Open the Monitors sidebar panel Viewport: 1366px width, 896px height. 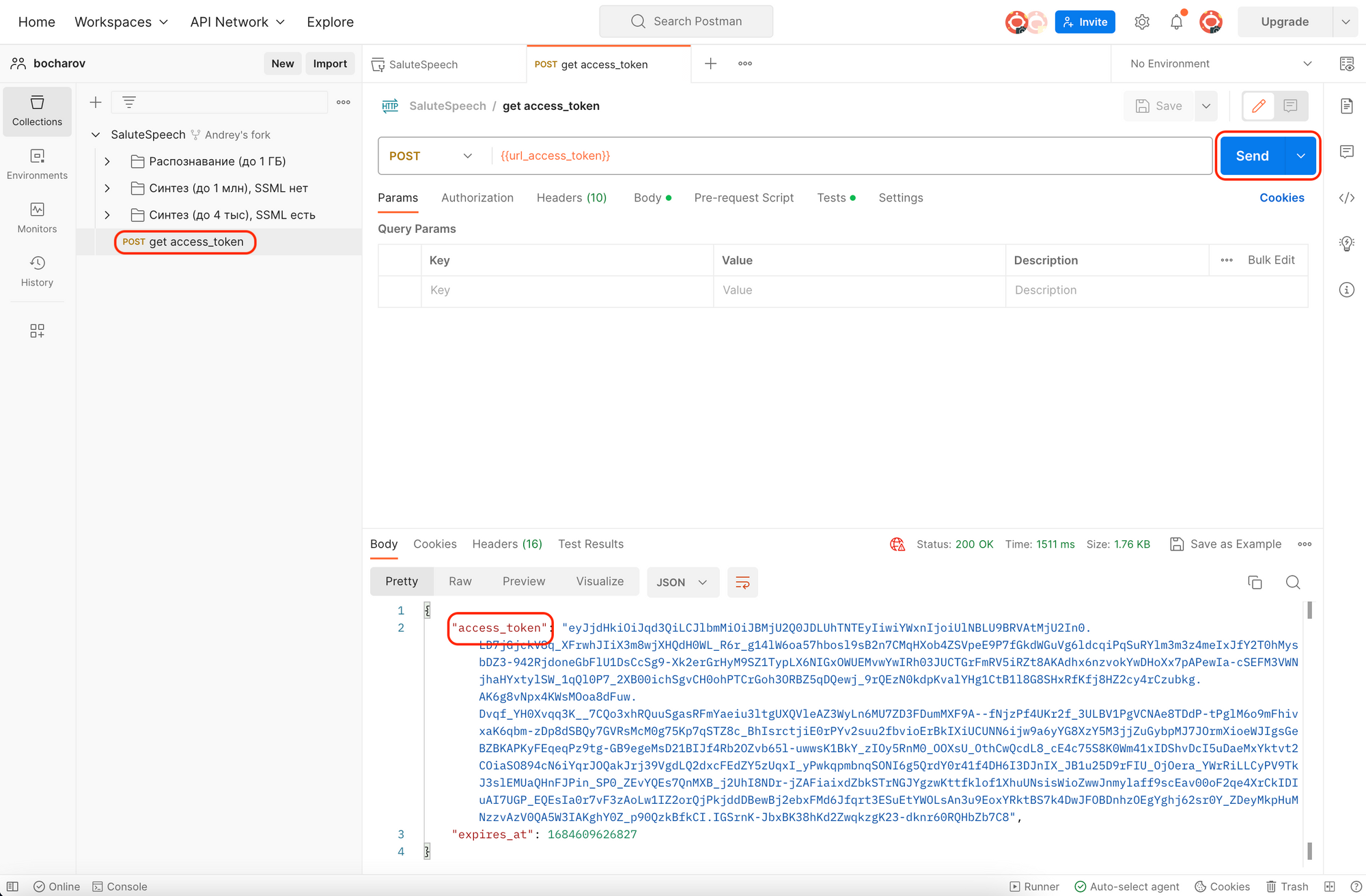click(37, 218)
